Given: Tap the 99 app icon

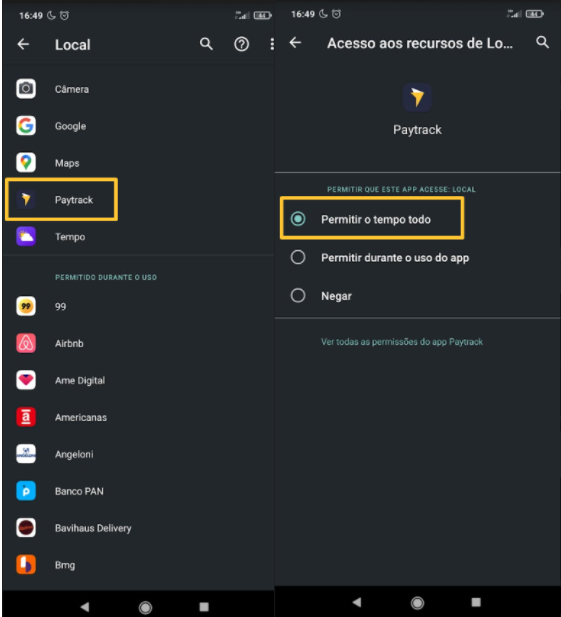Looking at the screenshot, I should (x=26, y=306).
